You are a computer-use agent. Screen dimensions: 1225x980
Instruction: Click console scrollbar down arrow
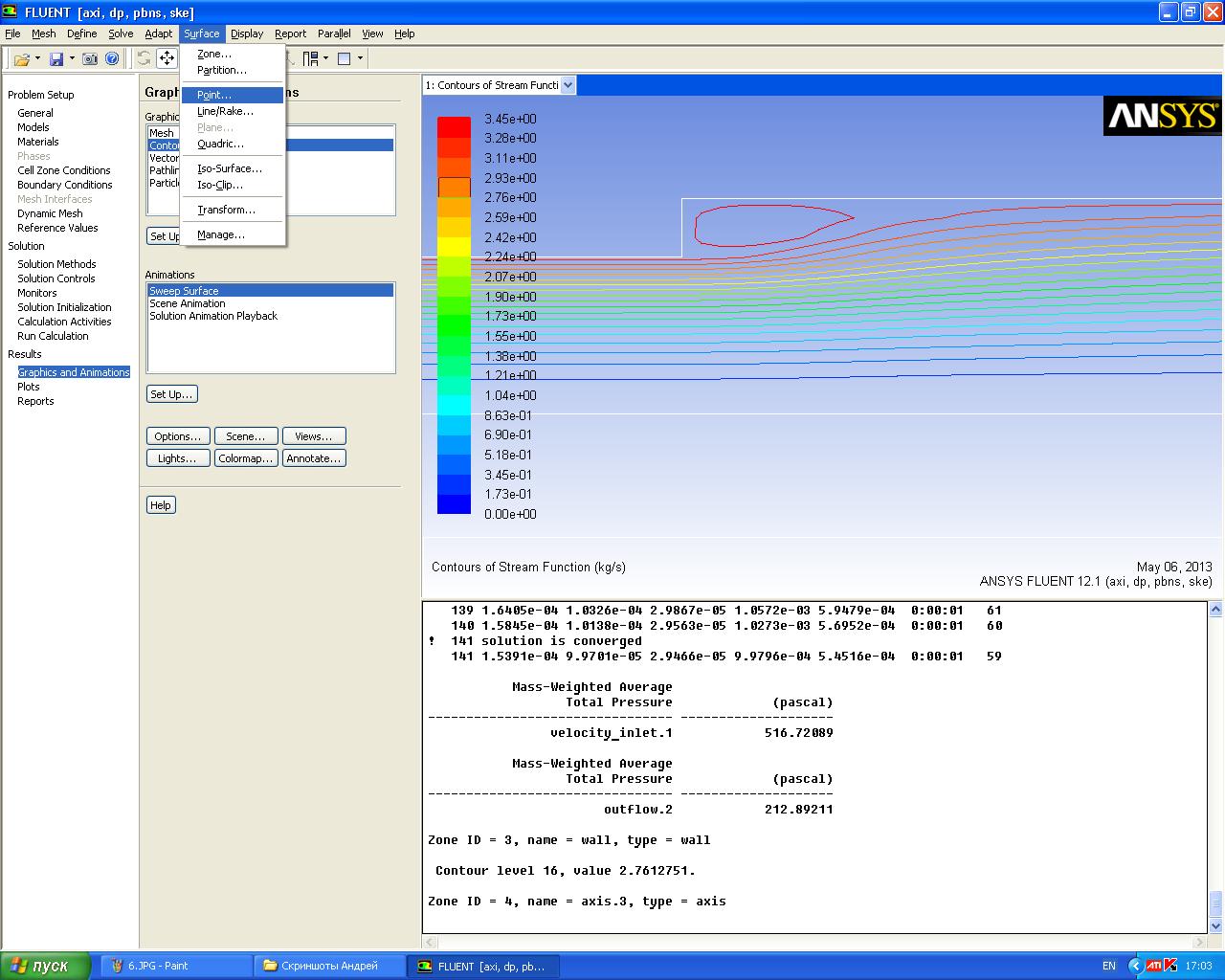pos(1216,926)
